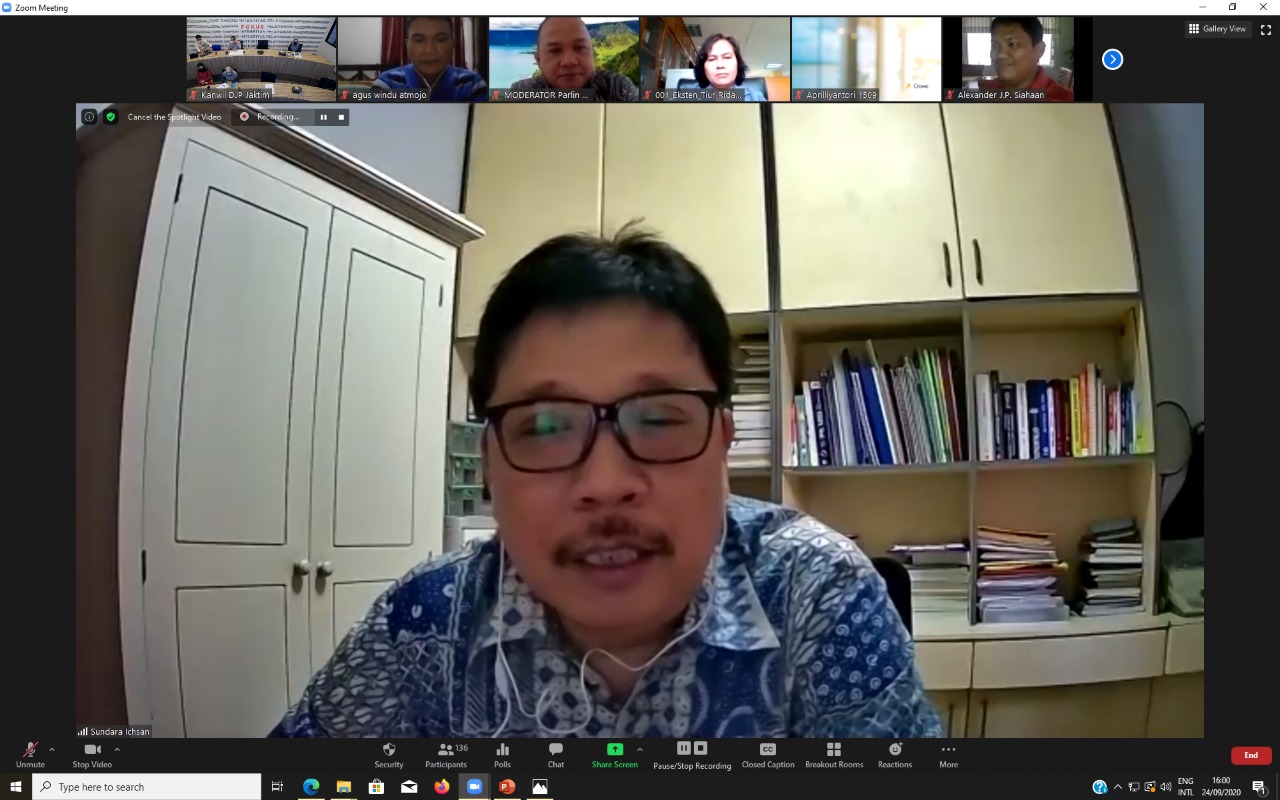Enable Closed Caption
1280x800 pixels.
click(x=767, y=750)
